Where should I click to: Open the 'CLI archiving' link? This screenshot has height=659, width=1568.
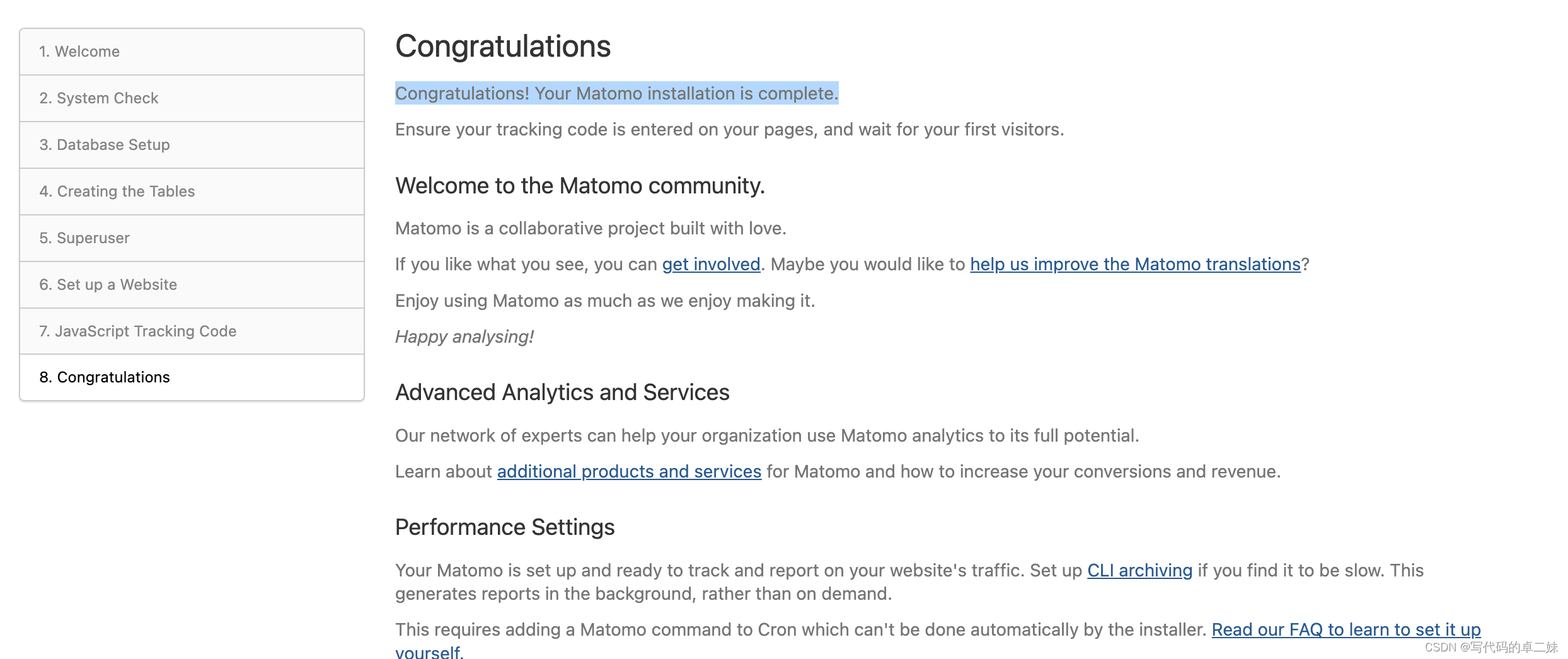click(1139, 571)
